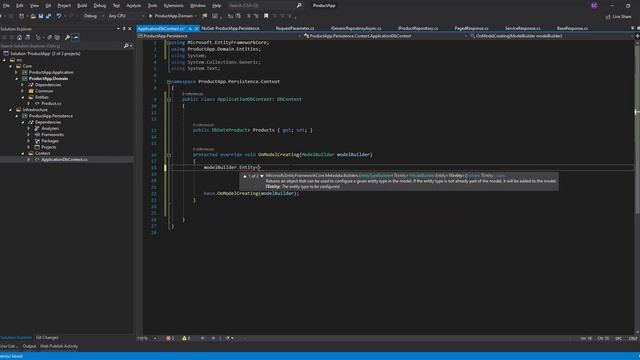Screen dimensions: 640x360
Task: Collapse the Core folder node
Action: [x=11, y=66]
